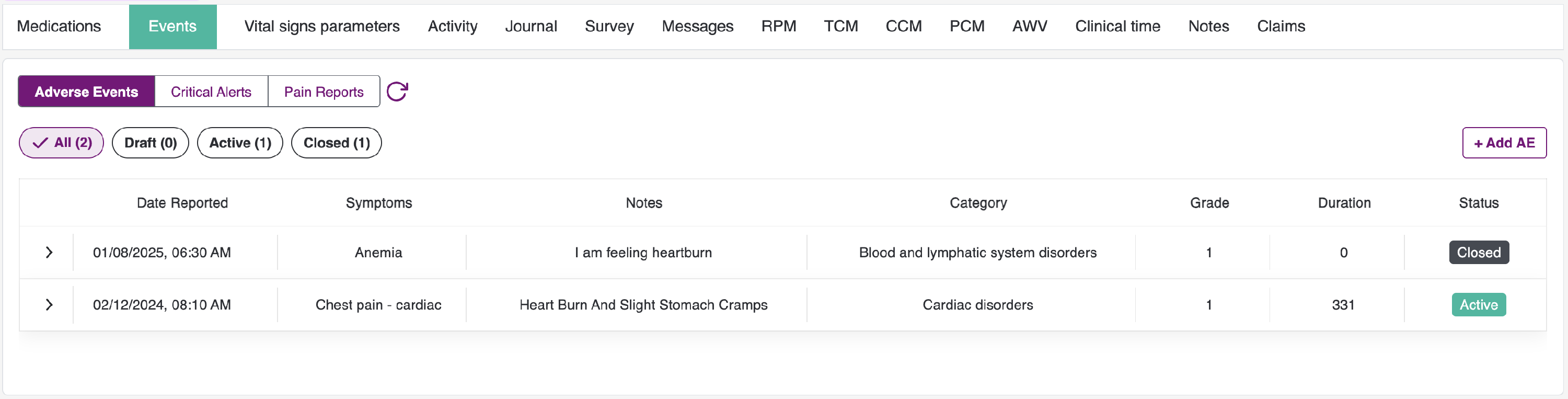This screenshot has height=399, width=1568.
Task: Select the Adverse Events tab
Action: tap(86, 92)
